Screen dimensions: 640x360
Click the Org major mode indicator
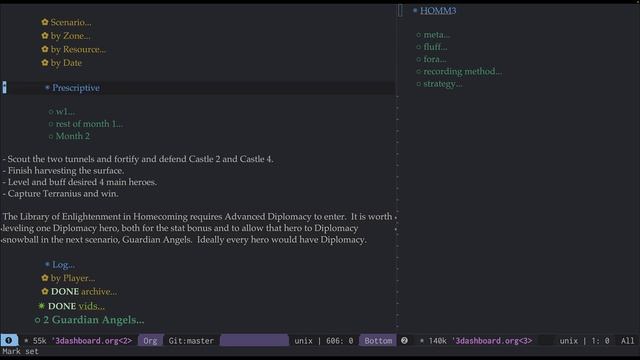pos(150,340)
